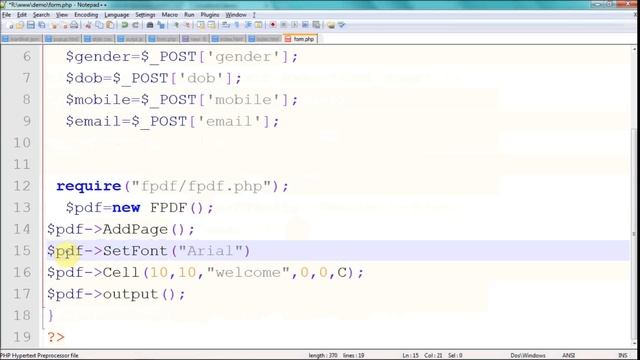Click line number 16 in margin

pos(22,272)
